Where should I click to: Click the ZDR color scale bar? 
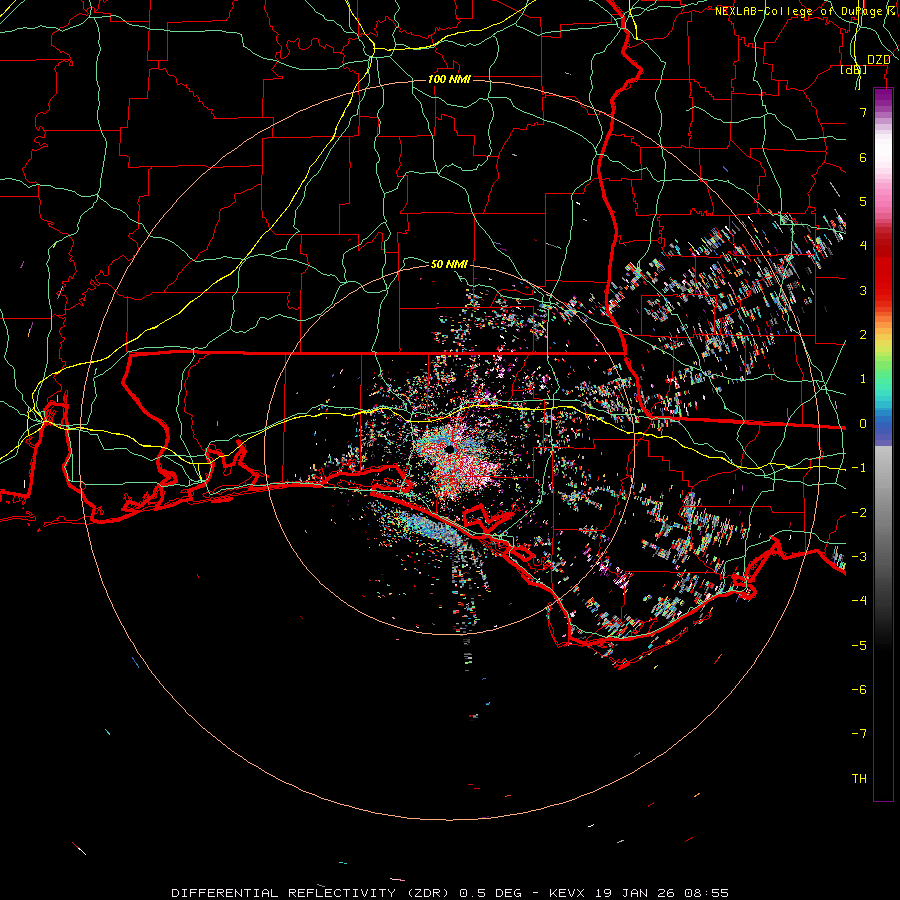[883, 444]
